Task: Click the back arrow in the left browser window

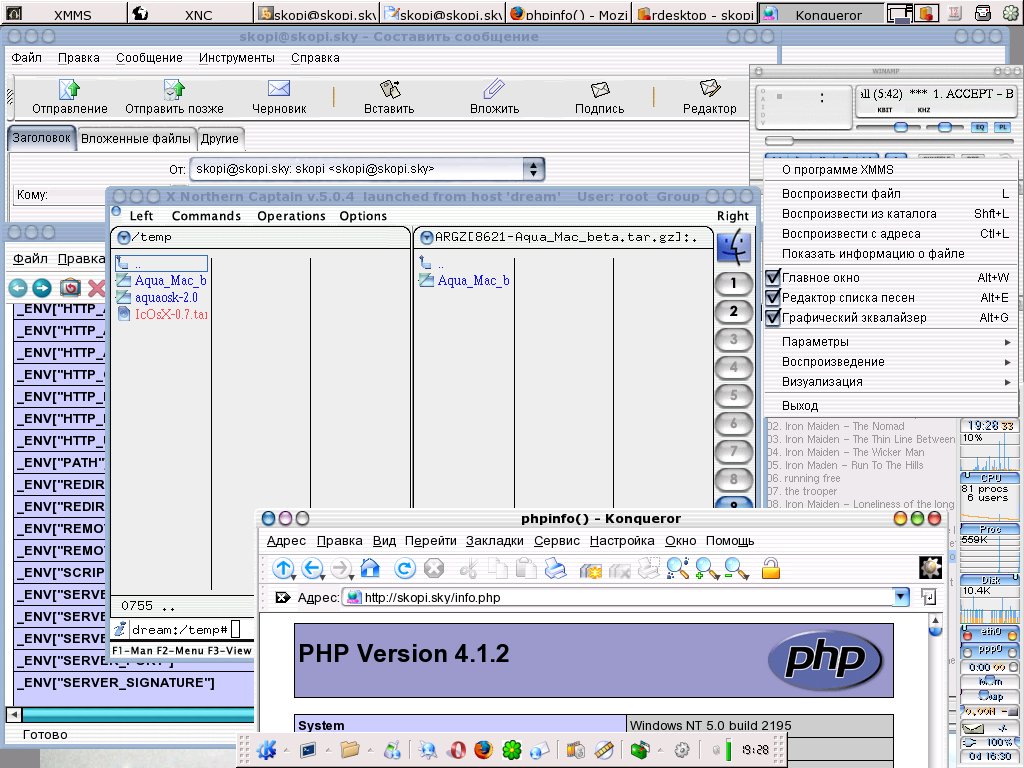Action: (18, 287)
